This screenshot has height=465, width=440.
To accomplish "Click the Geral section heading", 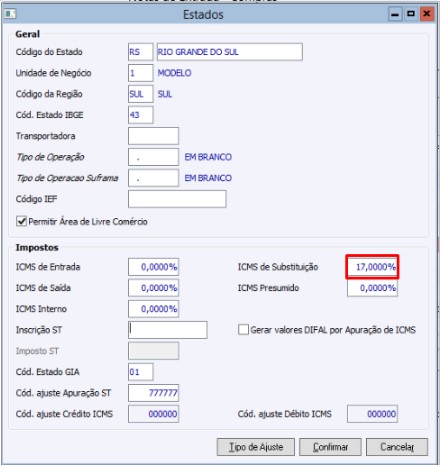I will coord(28,34).
